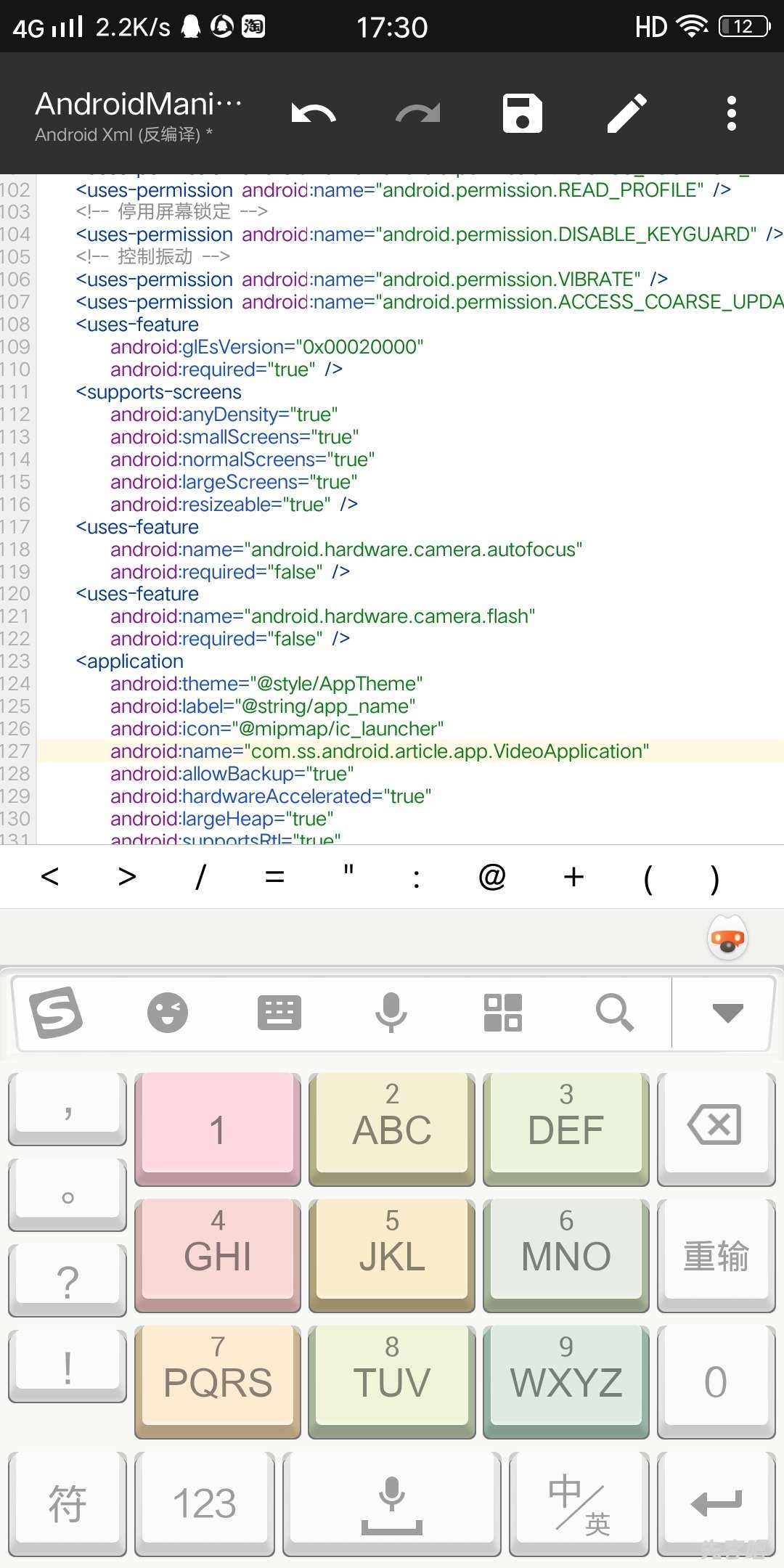Collapse the keyboard with down arrow
Screen dimensions: 784x1568
(x=727, y=1013)
